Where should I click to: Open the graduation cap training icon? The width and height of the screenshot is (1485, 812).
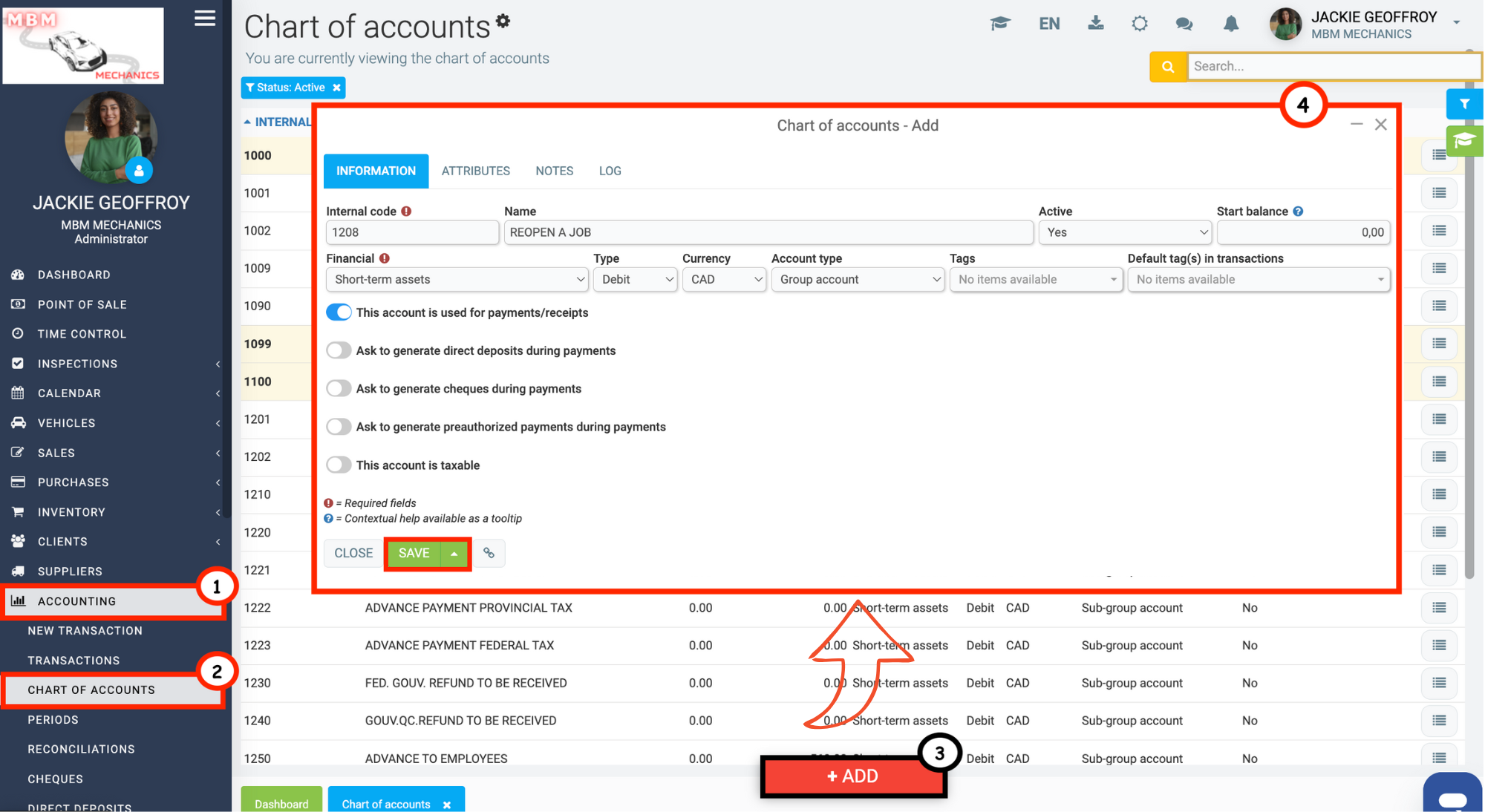click(1000, 24)
